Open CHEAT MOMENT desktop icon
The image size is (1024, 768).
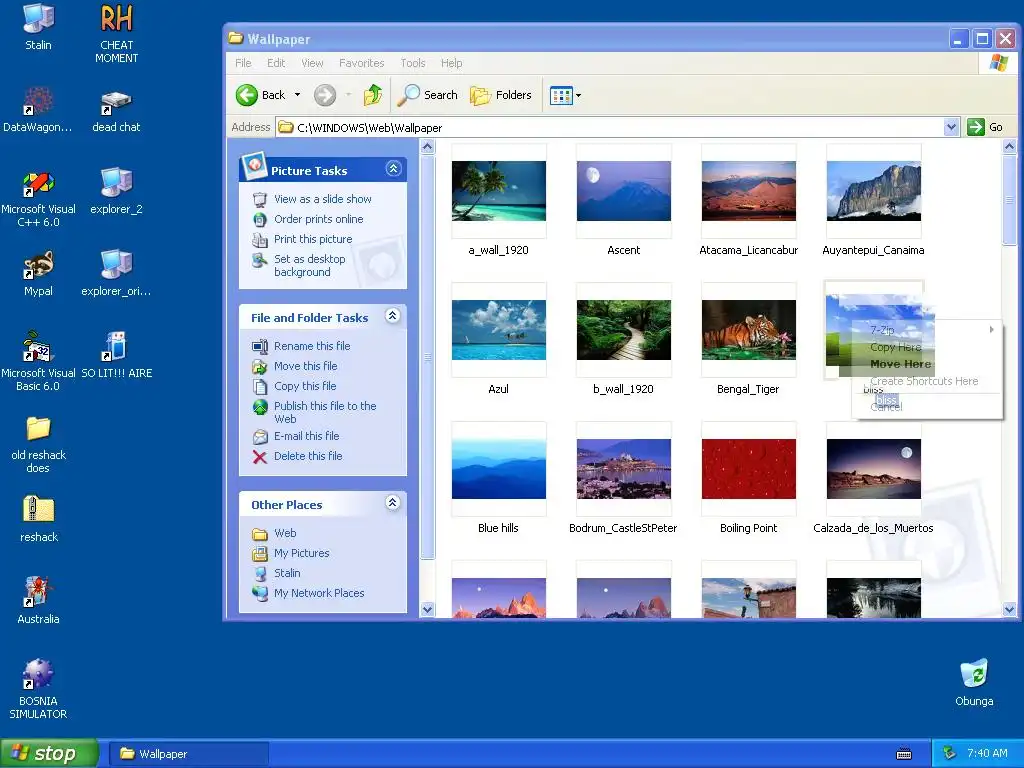116,33
